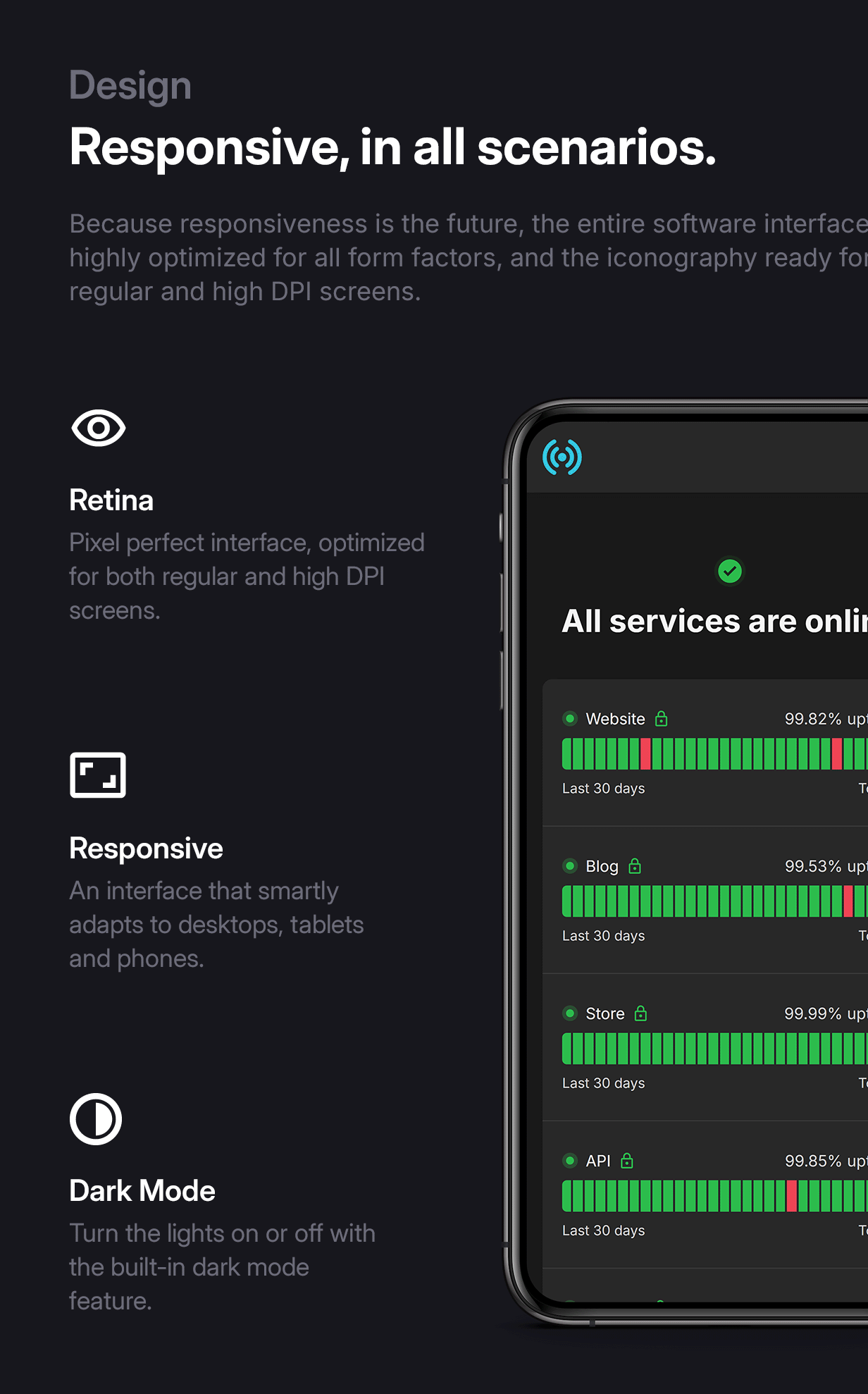Click the green status dot beside API
Image resolution: width=868 pixels, height=1394 pixels.
click(x=570, y=1160)
